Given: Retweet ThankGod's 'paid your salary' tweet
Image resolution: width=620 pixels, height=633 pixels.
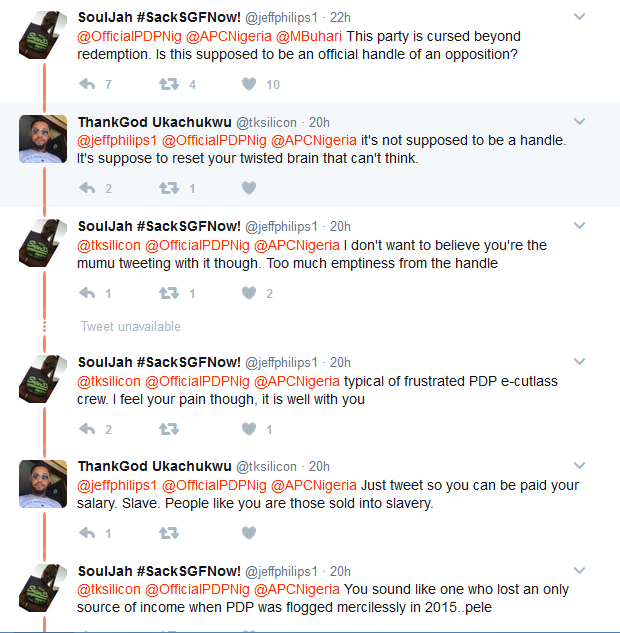Looking at the screenshot, I should (x=169, y=533).
